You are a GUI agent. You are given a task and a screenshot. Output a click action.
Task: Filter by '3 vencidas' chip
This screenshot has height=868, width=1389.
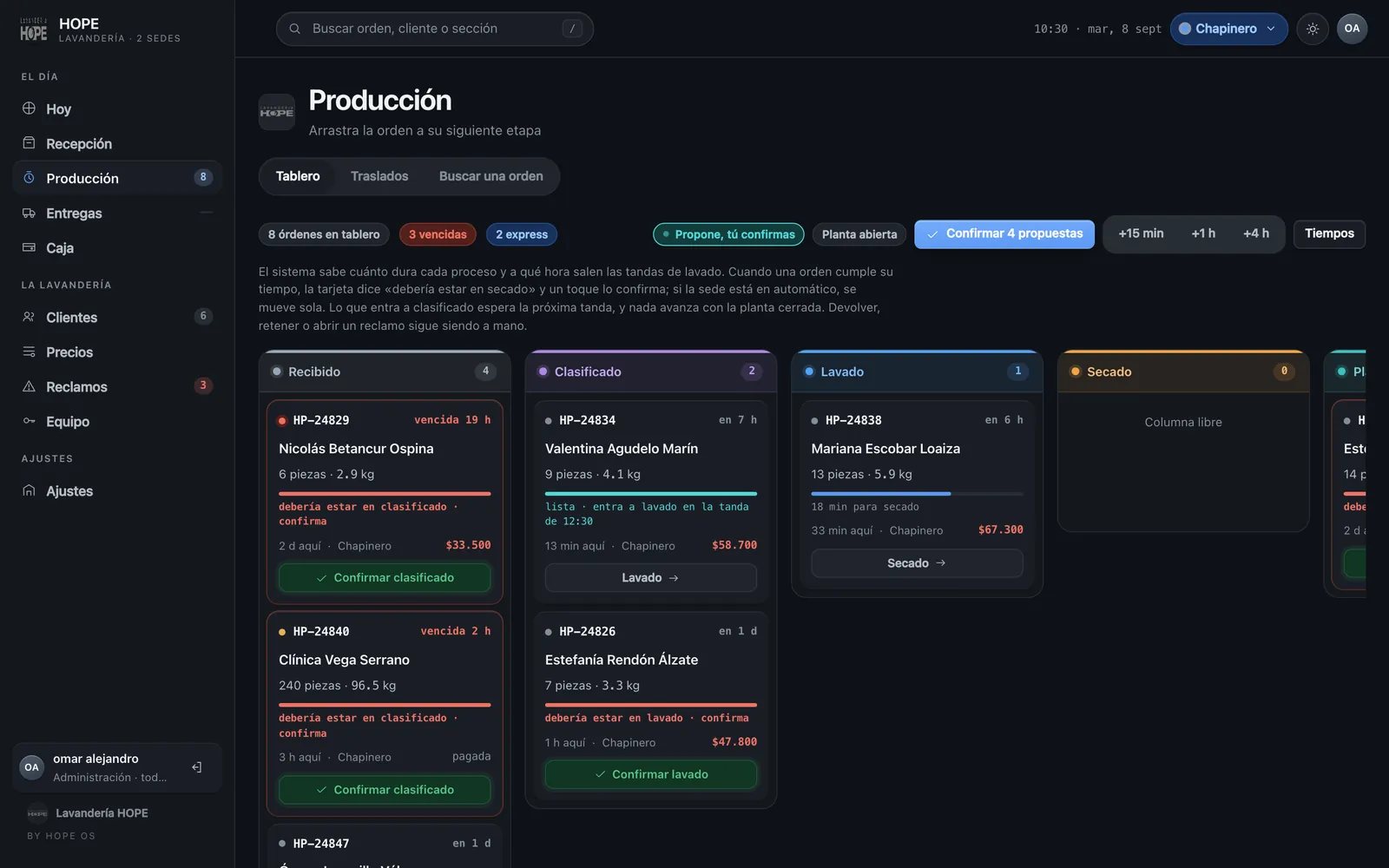pos(438,234)
